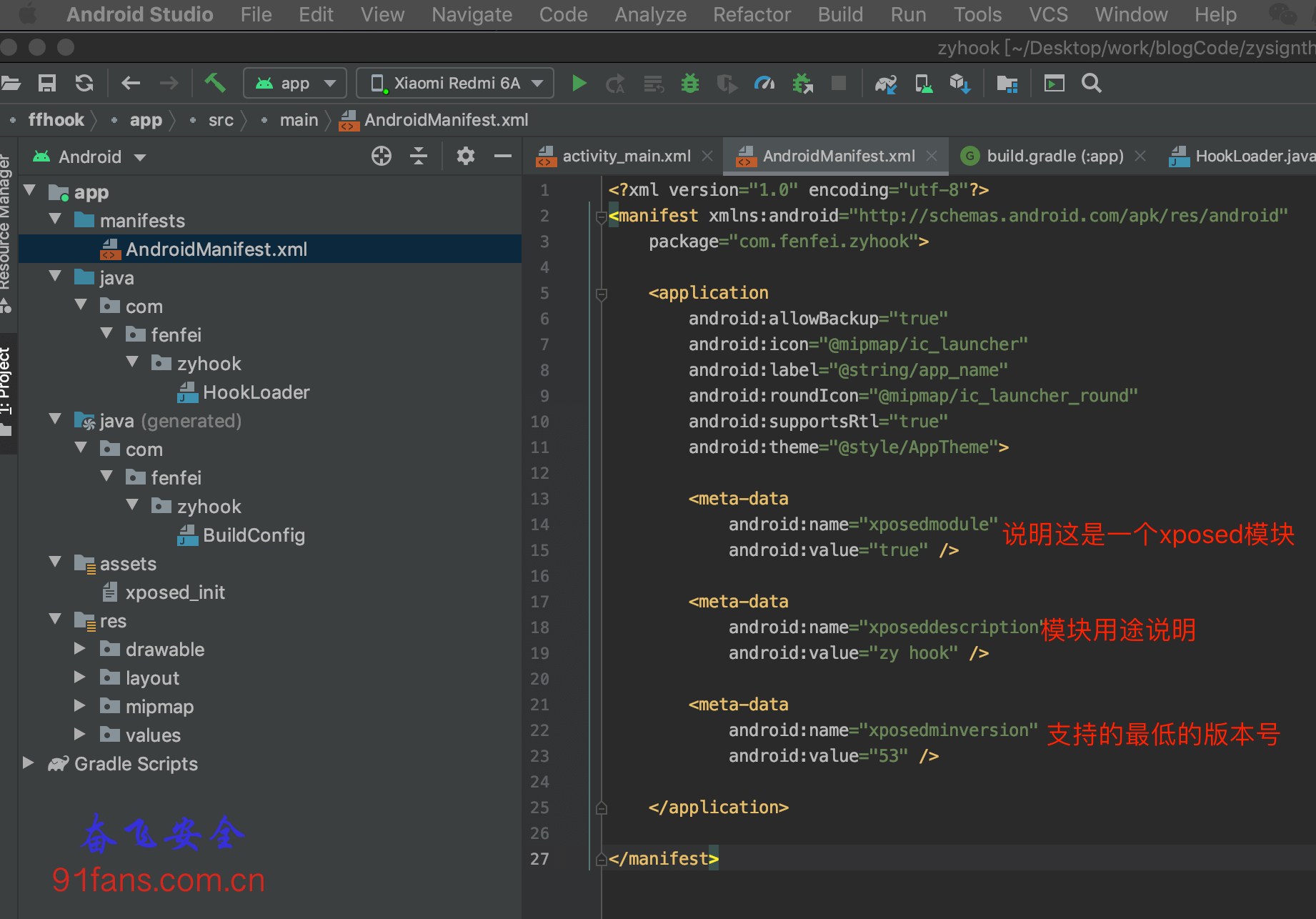The image size is (1316, 919).
Task: Run app with green play button
Action: [579, 84]
